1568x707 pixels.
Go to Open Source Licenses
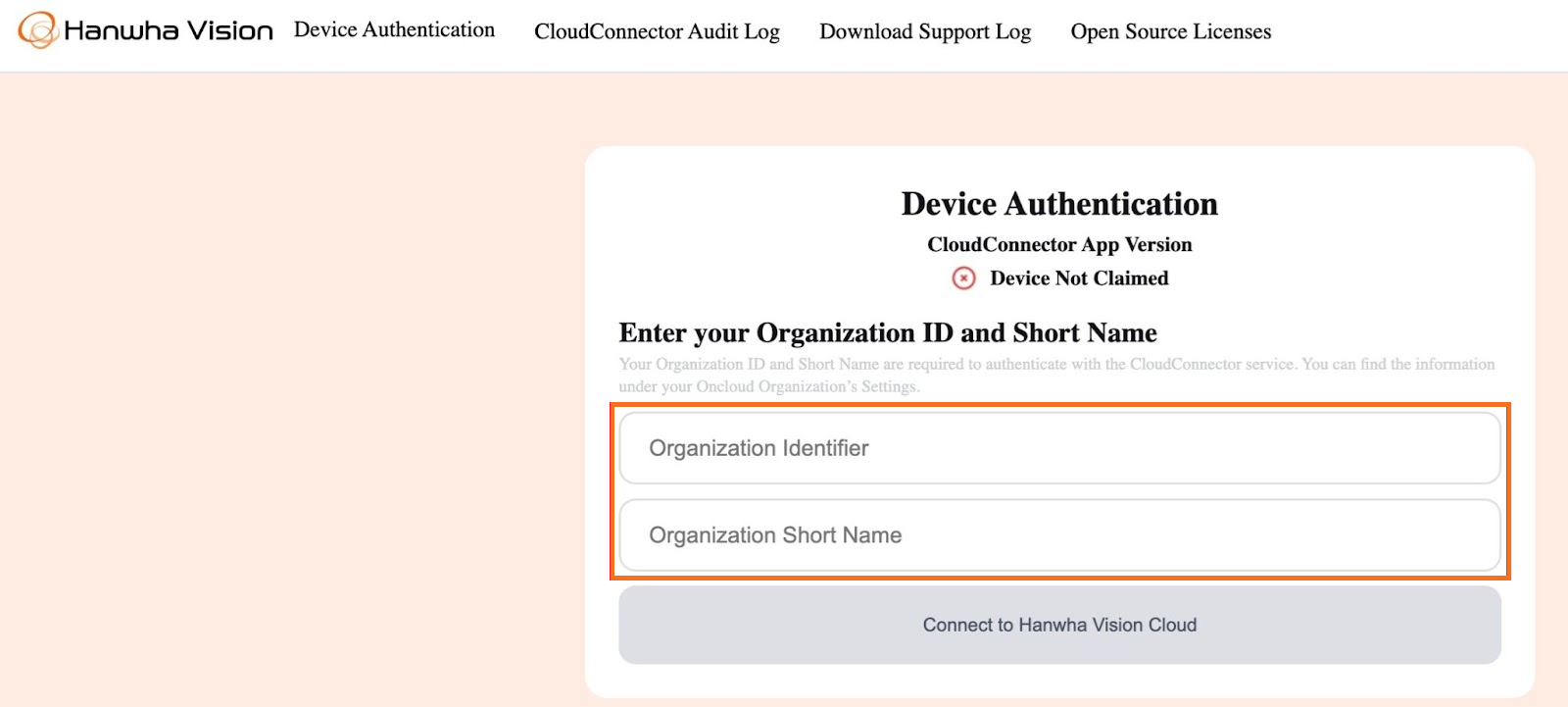pos(1170,31)
